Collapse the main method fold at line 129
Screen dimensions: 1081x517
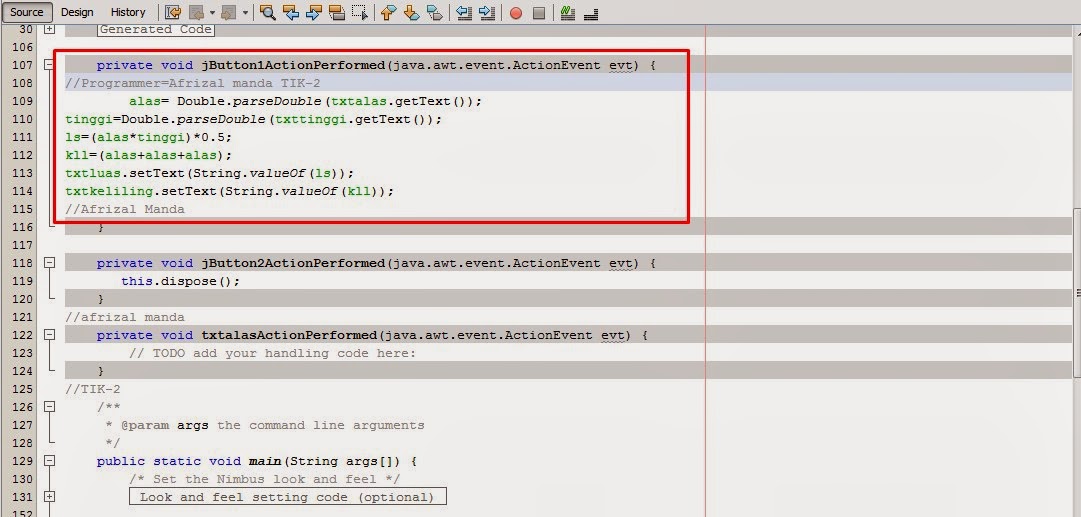tap(49, 460)
